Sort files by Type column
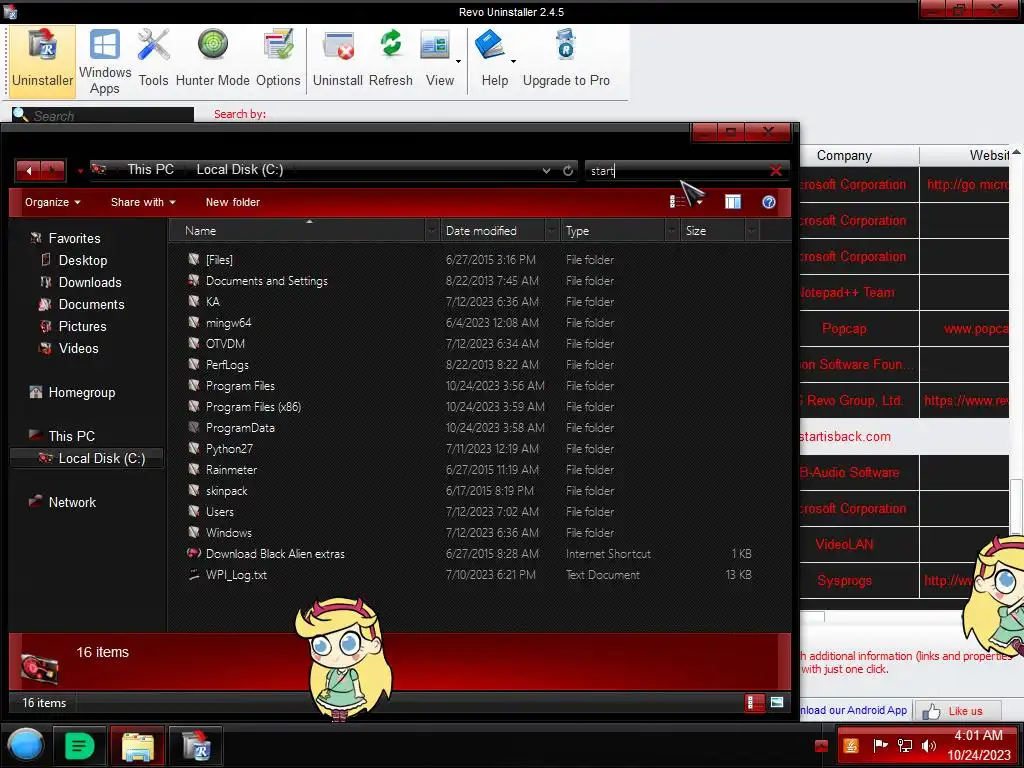 [x=613, y=231]
